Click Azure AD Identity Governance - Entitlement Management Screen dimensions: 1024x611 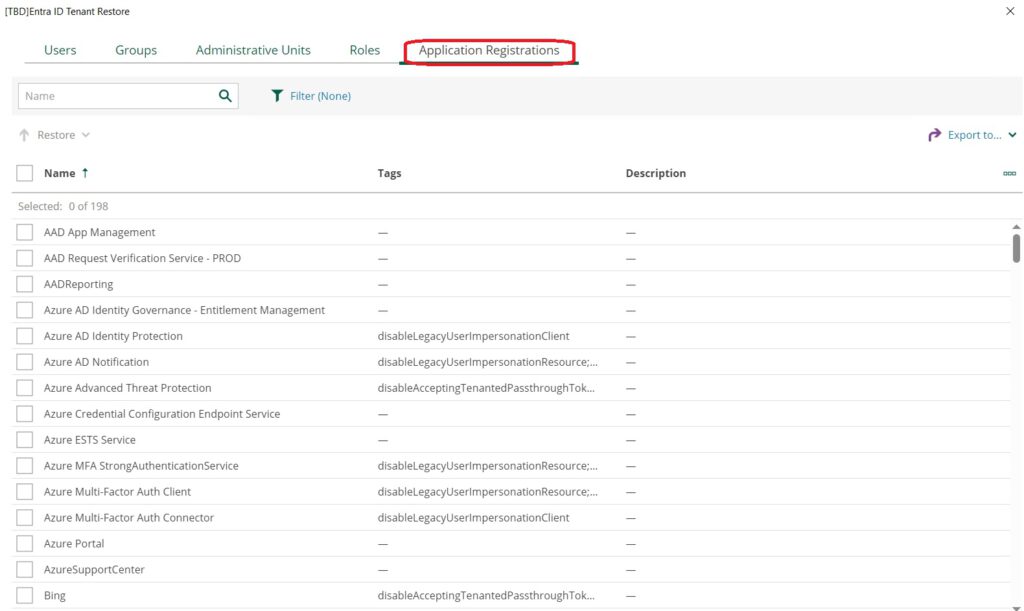[x=184, y=310]
